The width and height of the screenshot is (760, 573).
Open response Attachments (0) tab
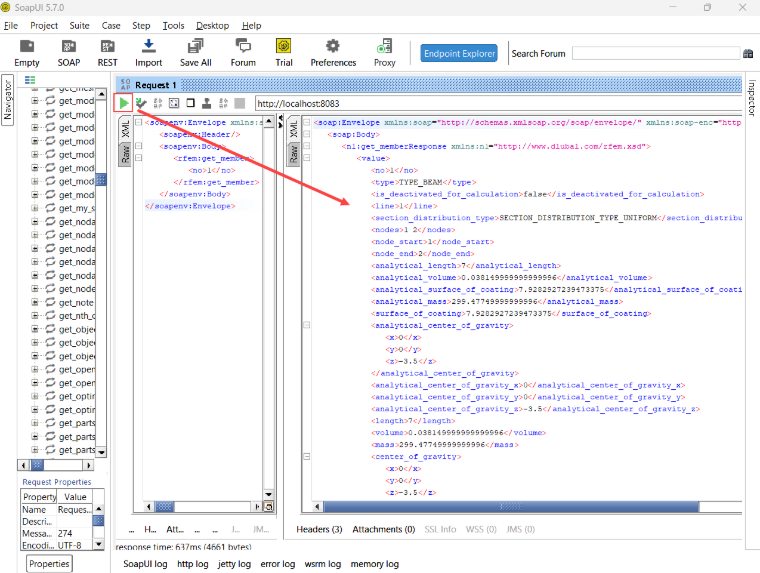[383, 529]
